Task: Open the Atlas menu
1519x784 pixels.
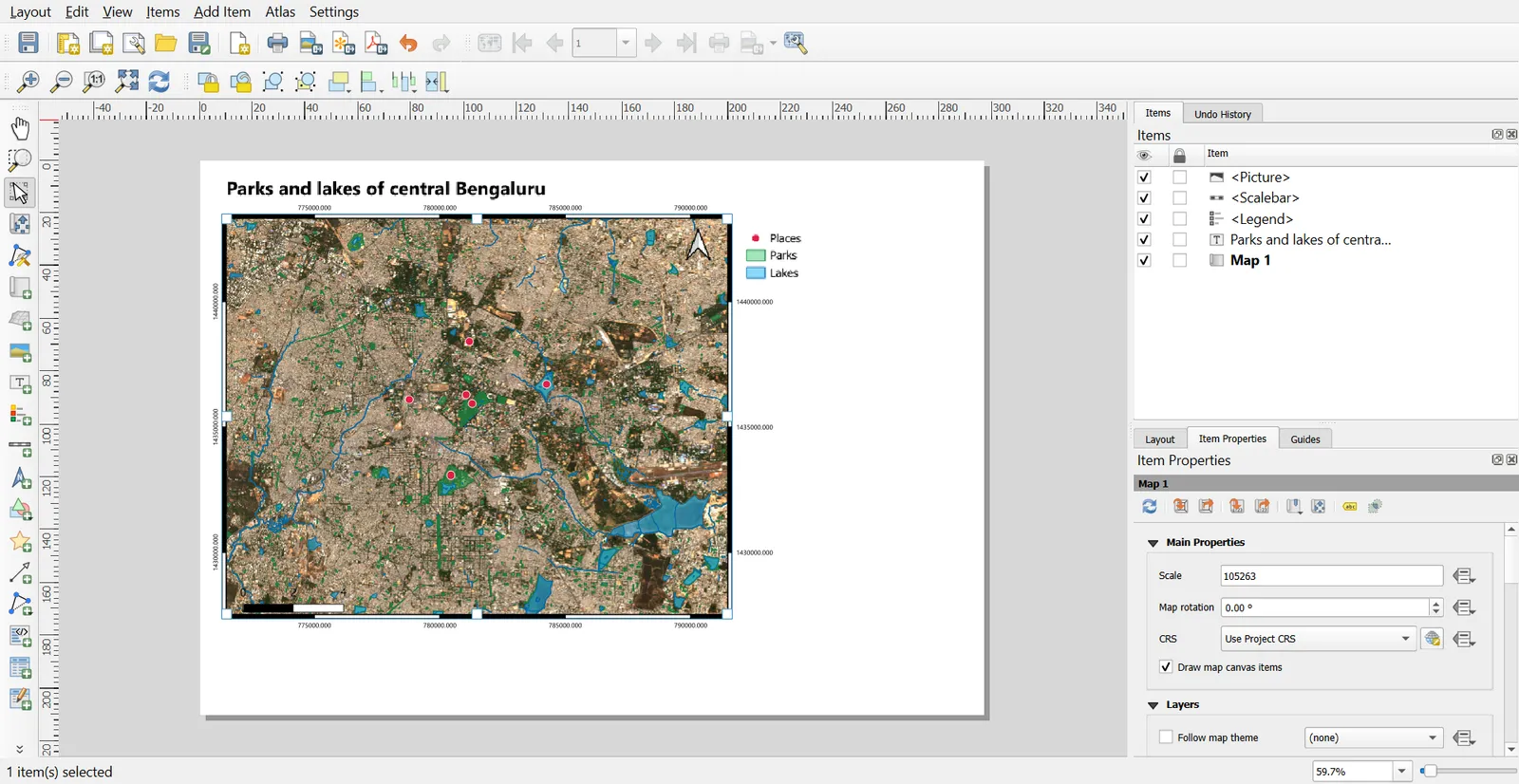Action: tap(280, 11)
